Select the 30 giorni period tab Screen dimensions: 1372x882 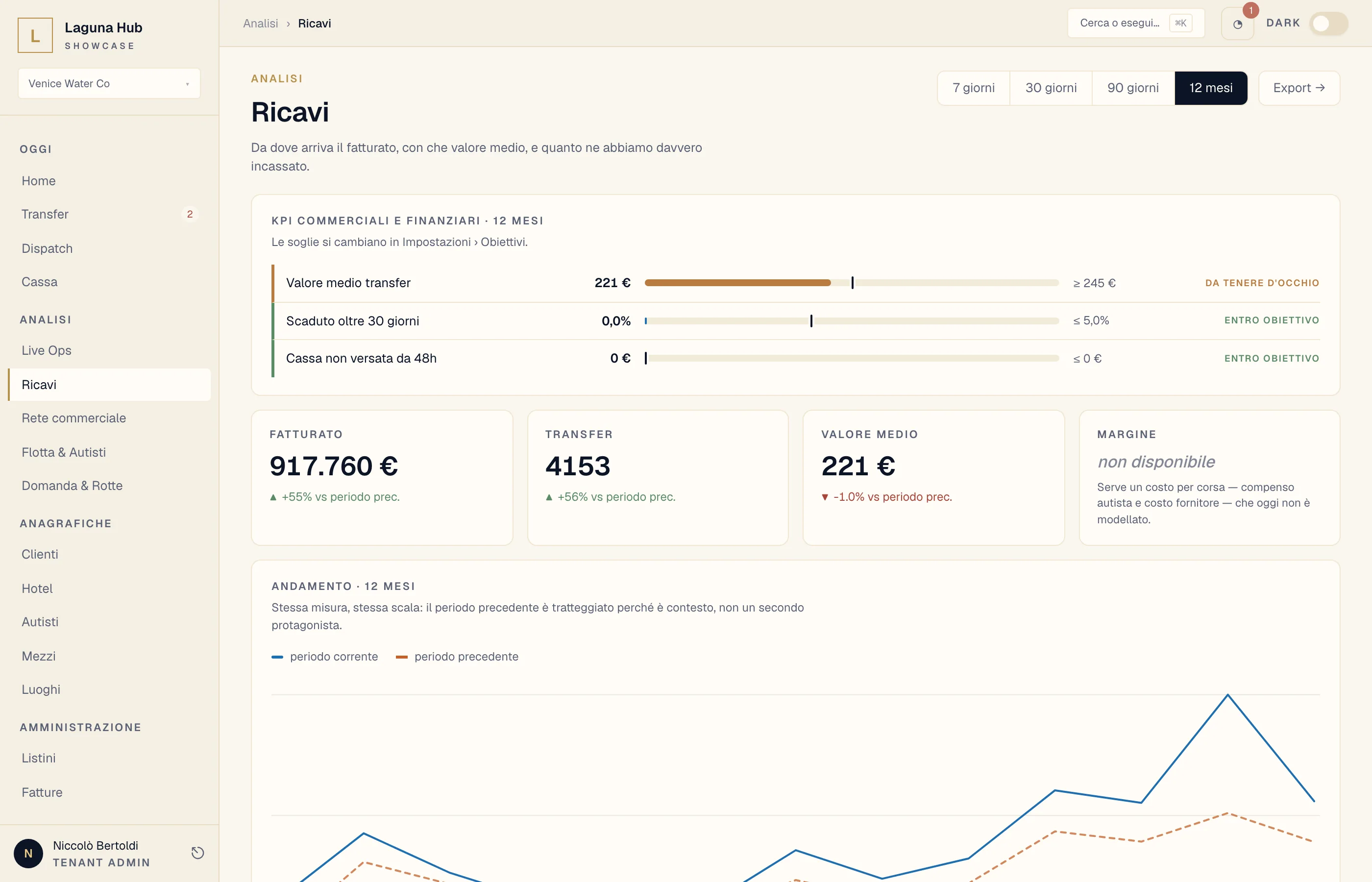[1051, 88]
